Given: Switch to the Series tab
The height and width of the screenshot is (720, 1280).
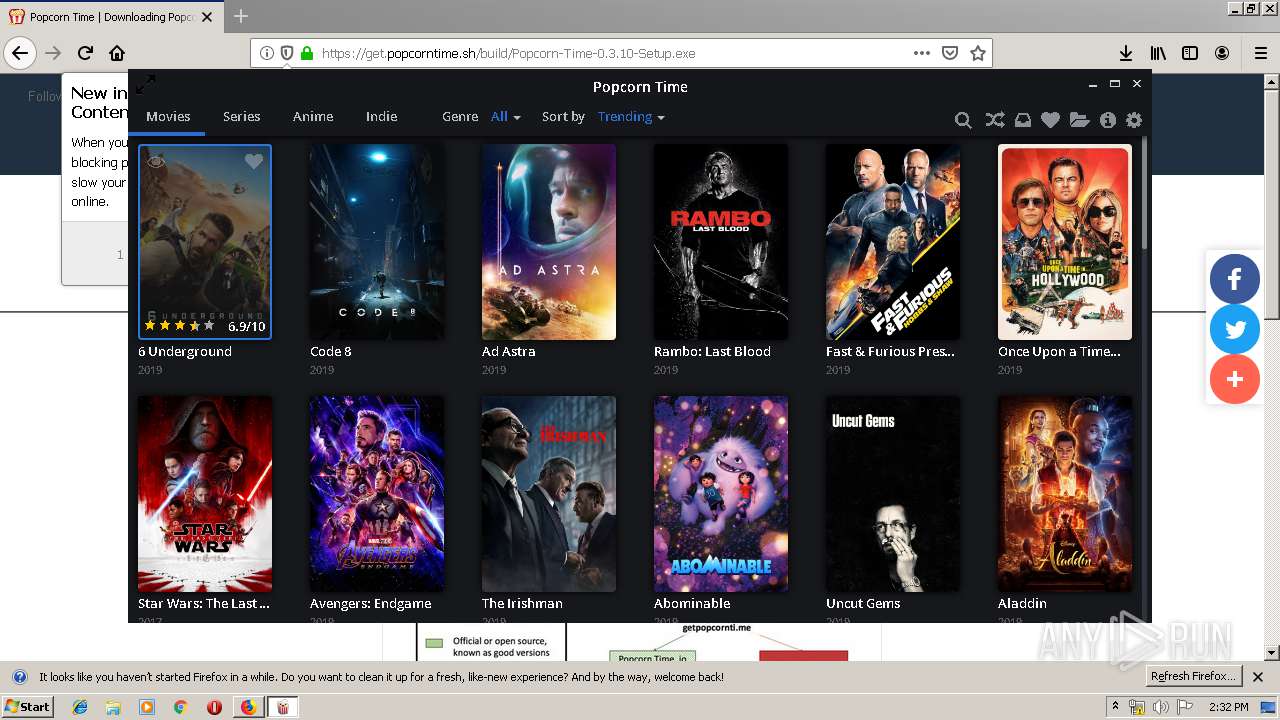Looking at the screenshot, I should 241,117.
